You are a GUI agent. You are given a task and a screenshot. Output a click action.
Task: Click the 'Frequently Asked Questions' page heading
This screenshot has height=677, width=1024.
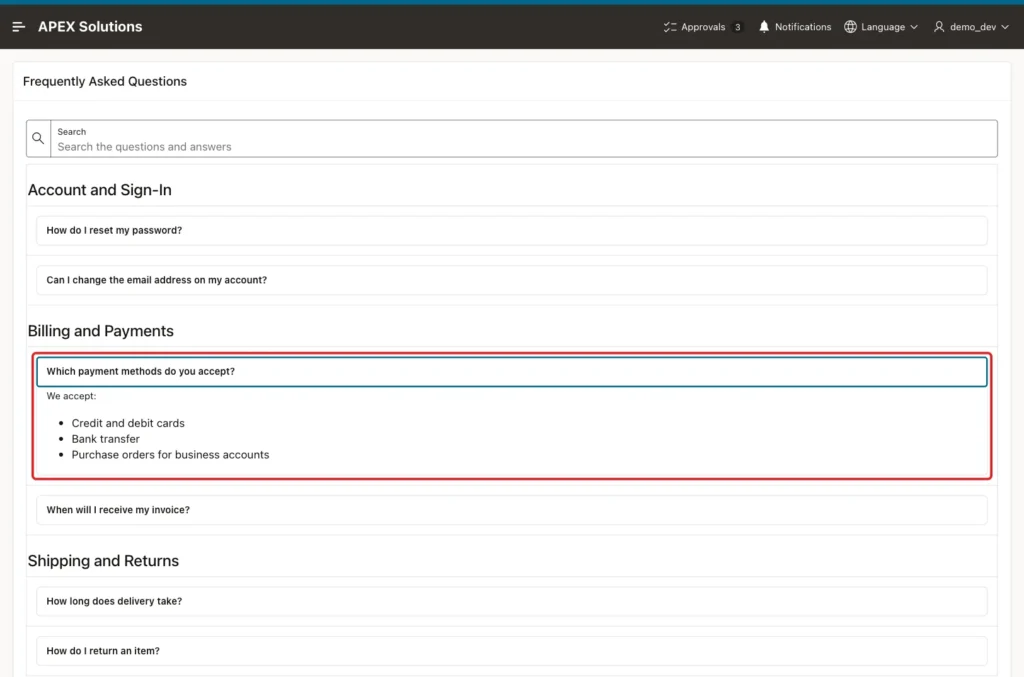[104, 82]
